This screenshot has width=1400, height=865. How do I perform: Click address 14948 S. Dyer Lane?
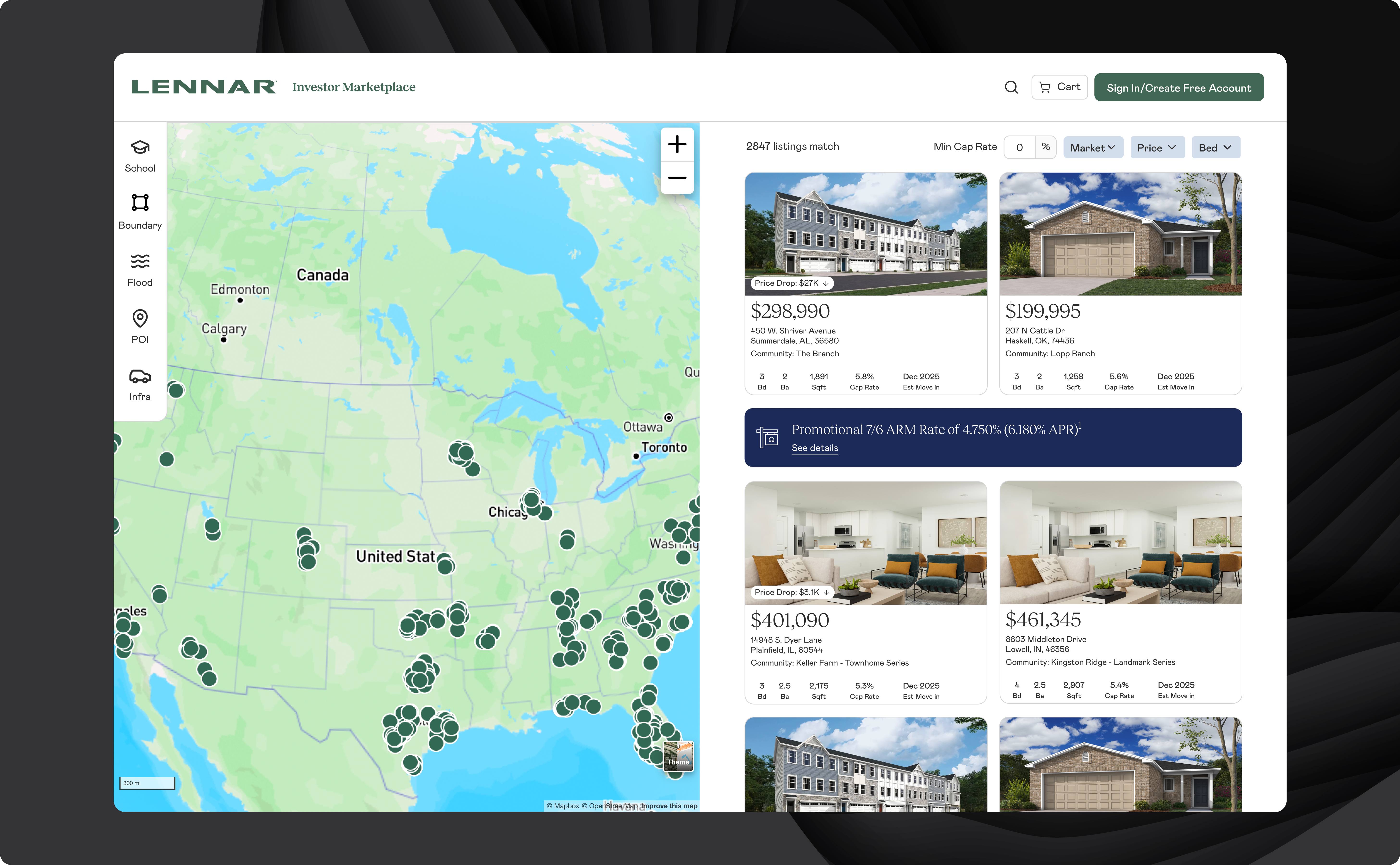786,640
